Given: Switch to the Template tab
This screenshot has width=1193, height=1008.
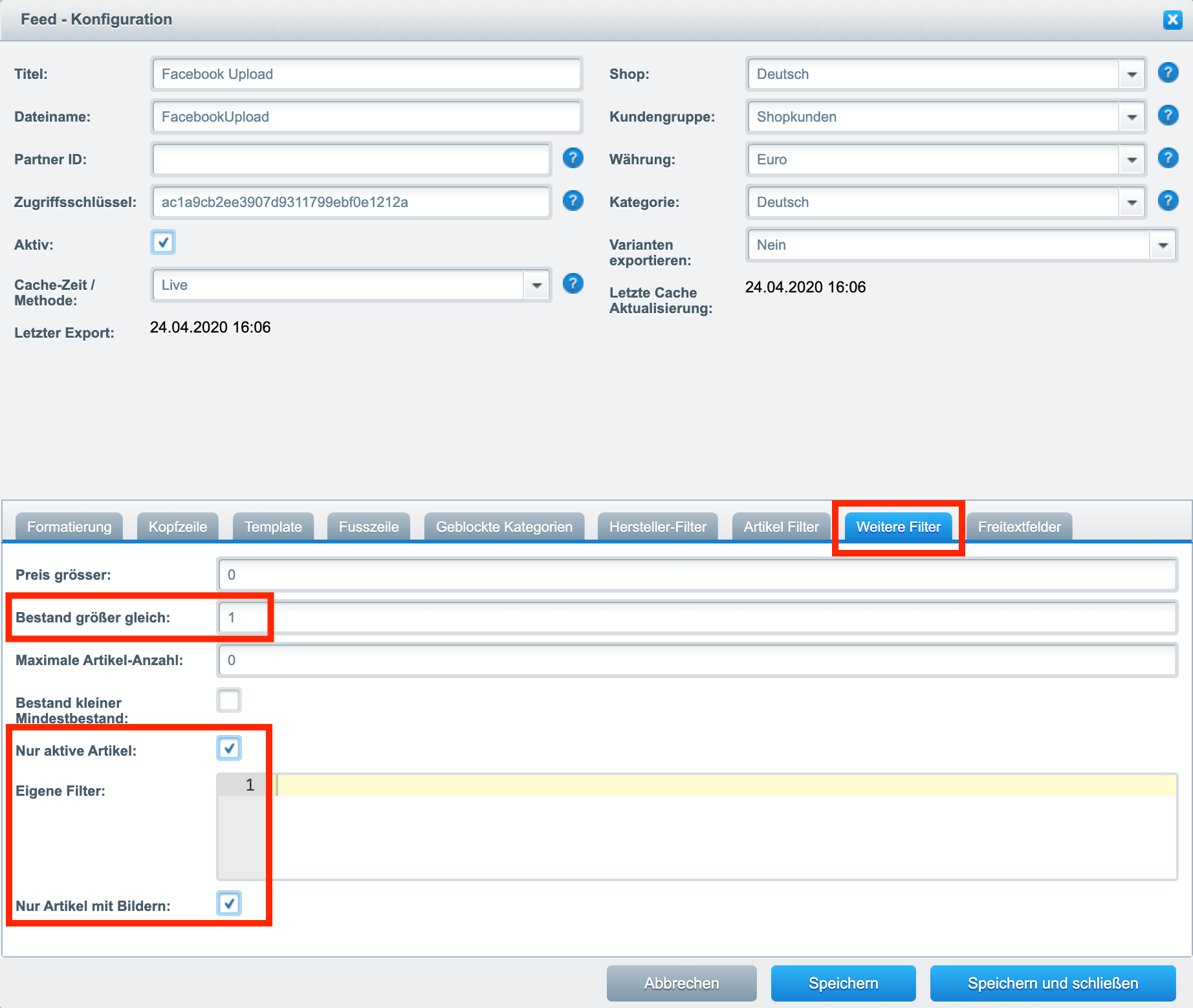Looking at the screenshot, I should point(273,527).
